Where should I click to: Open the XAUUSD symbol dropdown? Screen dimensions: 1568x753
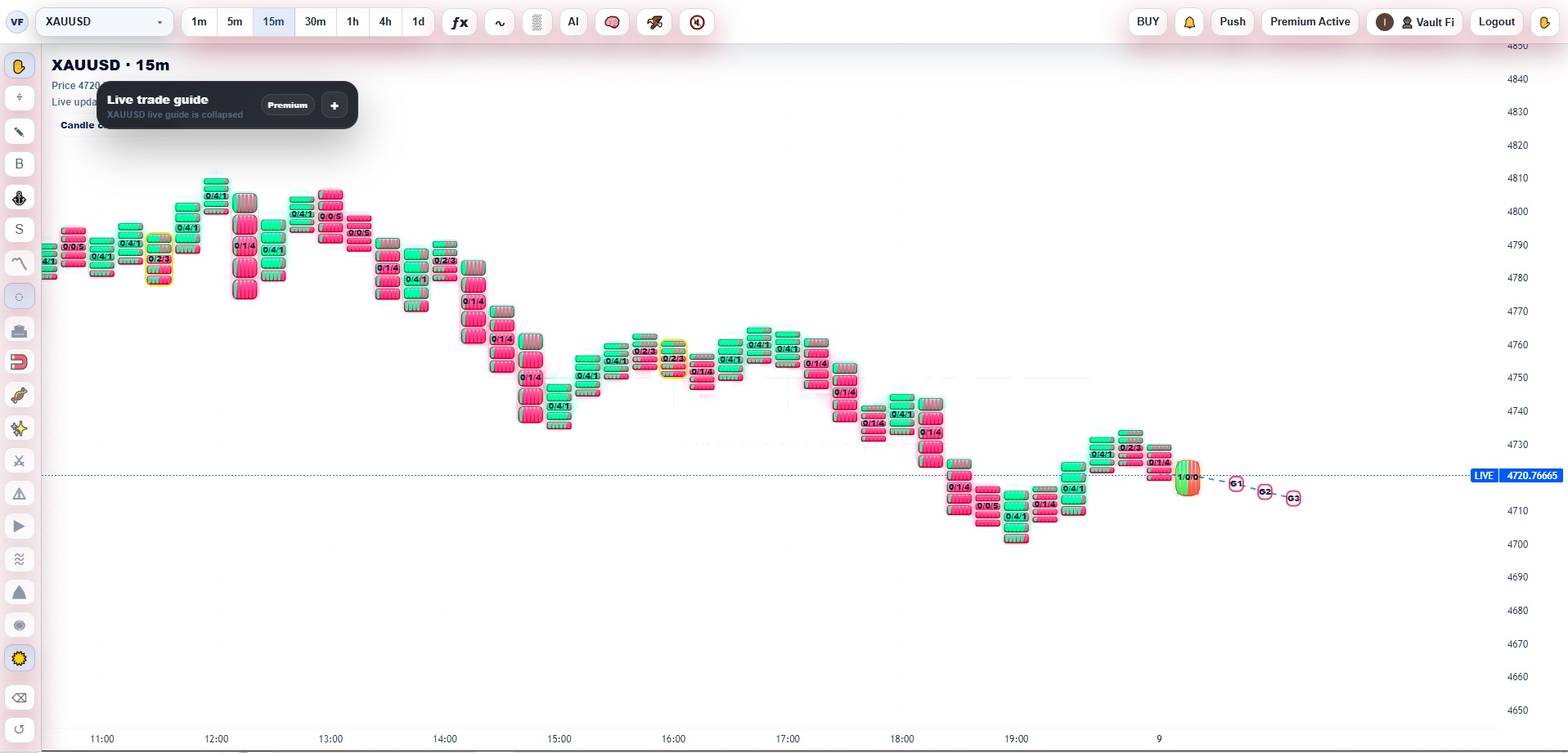click(104, 22)
